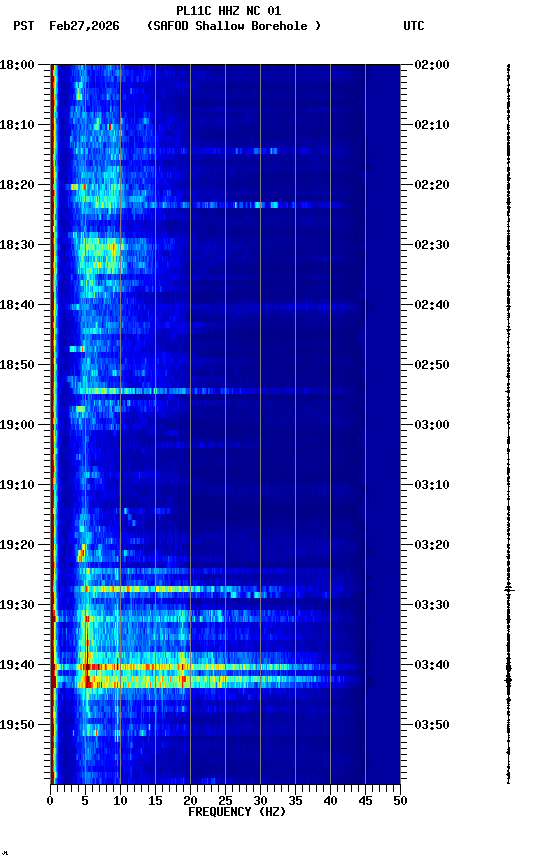Click the 03:40 UTC time label
This screenshot has width=552, height=864.
click(432, 665)
